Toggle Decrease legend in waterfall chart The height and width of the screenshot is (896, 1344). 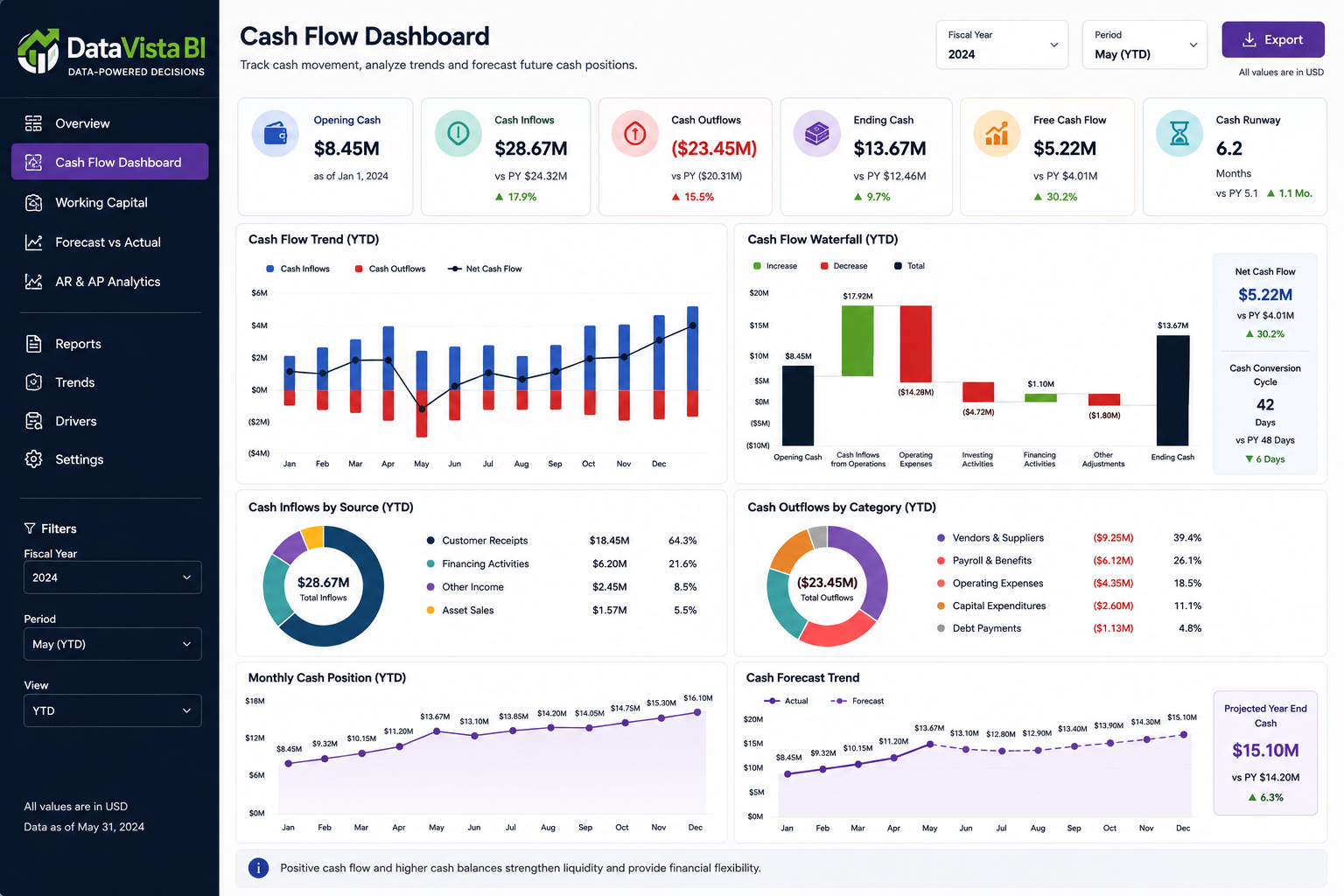click(x=844, y=266)
